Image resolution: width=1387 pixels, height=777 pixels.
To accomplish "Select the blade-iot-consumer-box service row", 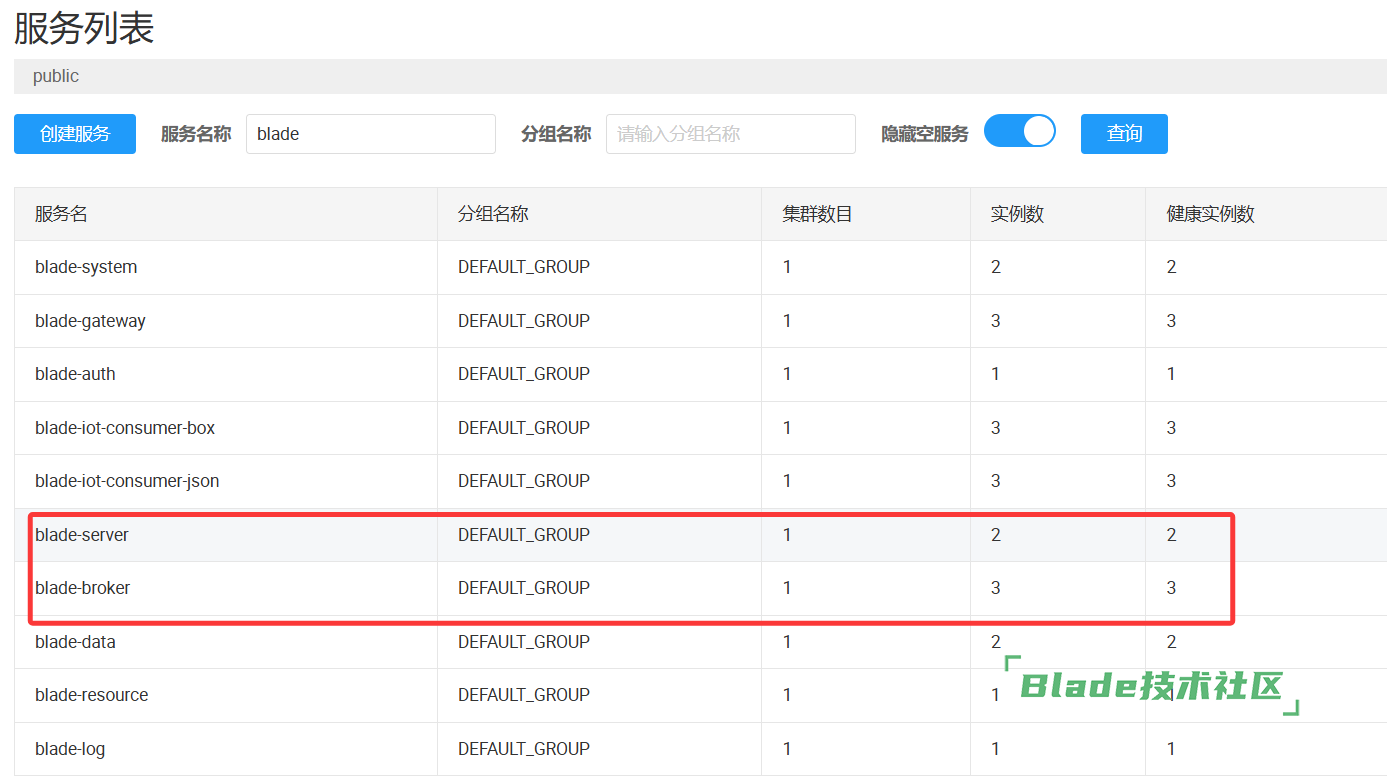I will coord(125,428).
